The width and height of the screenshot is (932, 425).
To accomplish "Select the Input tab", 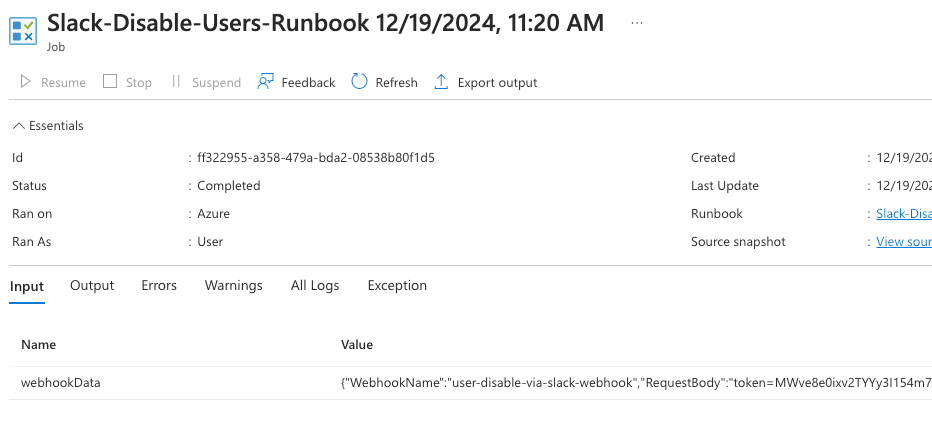I will coord(27,286).
